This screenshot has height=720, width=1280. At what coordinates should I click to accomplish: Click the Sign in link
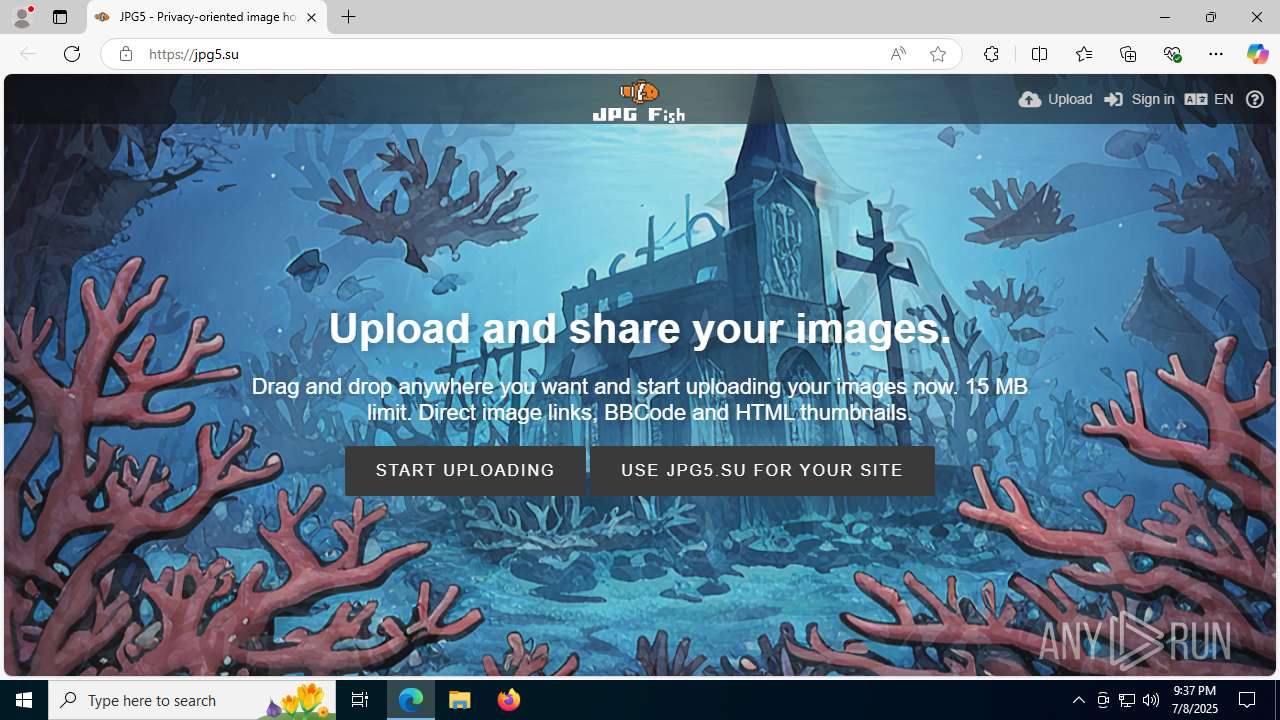point(1139,99)
